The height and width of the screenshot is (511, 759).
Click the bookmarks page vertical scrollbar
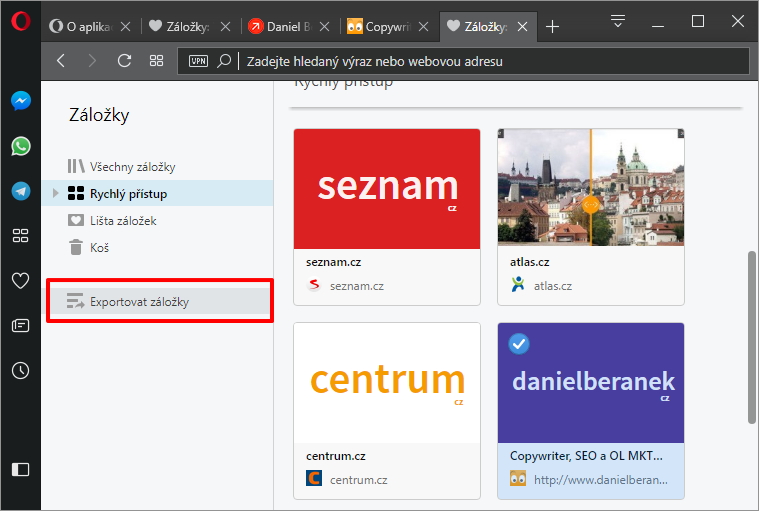click(751, 337)
